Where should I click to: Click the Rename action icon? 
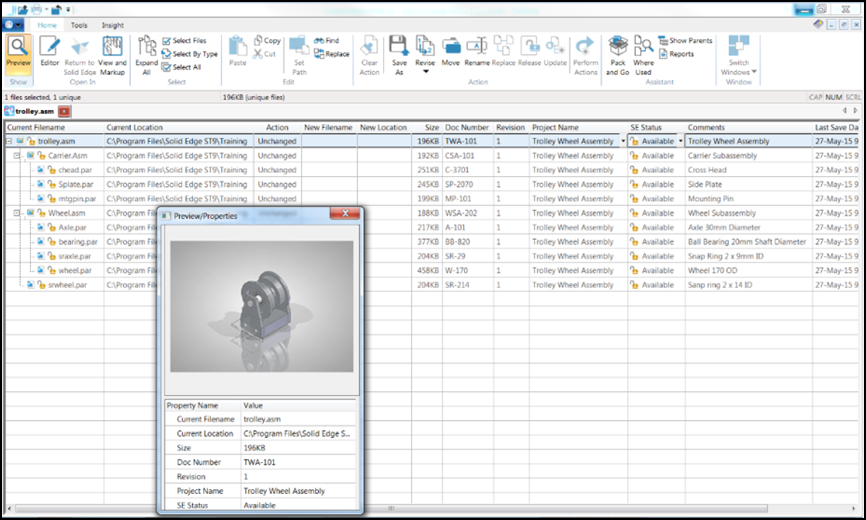477,51
